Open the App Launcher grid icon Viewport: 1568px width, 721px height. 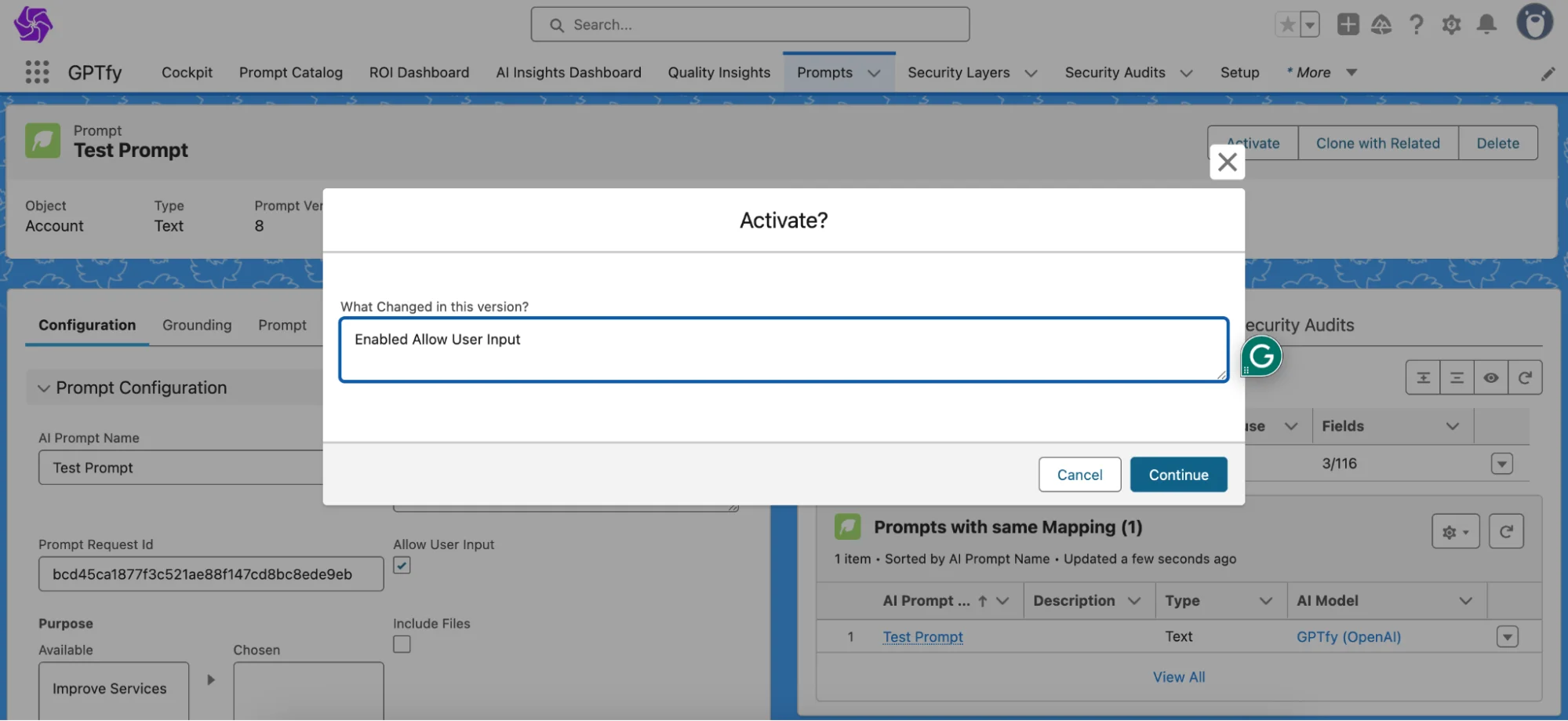(x=37, y=72)
